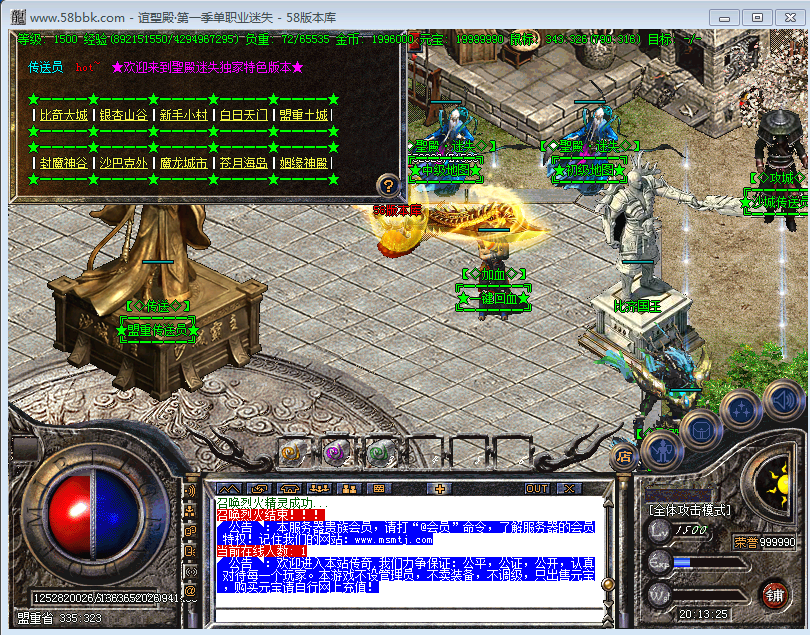Viewport: 810px width, 635px height.
Task: Open the help question mark button
Action: coord(388,185)
